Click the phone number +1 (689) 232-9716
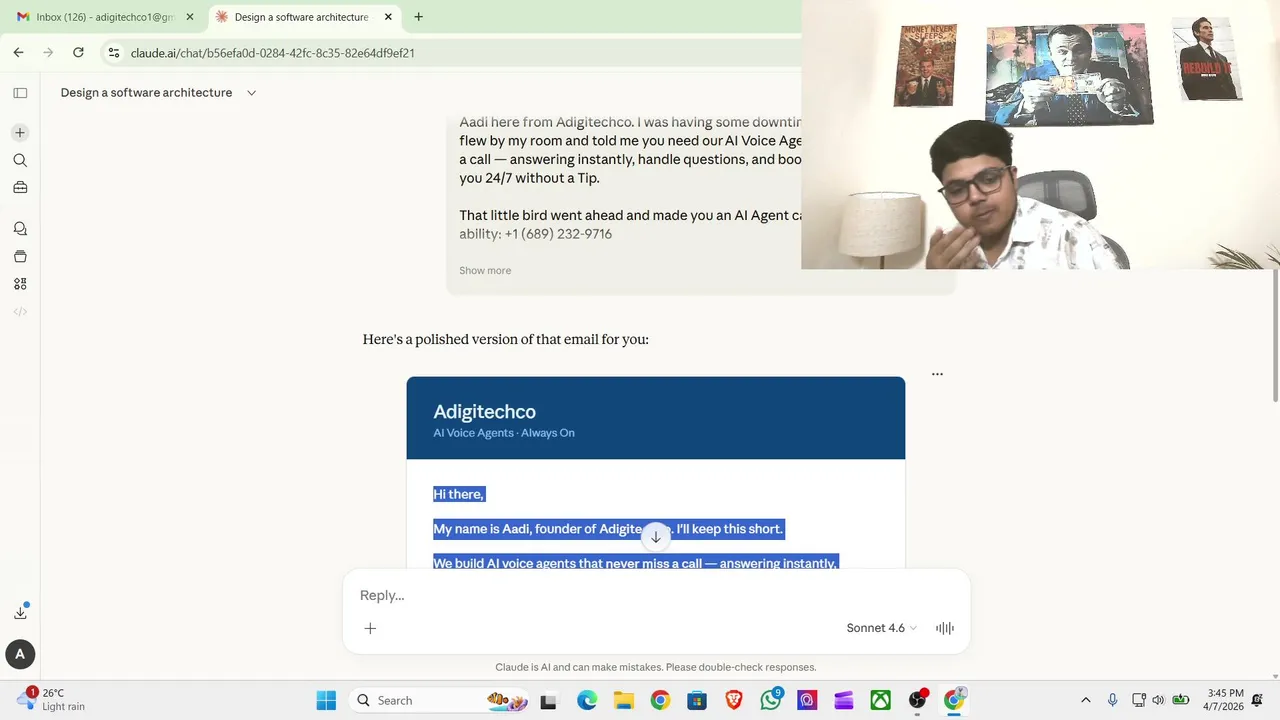This screenshot has height=720, width=1280. 558,234
